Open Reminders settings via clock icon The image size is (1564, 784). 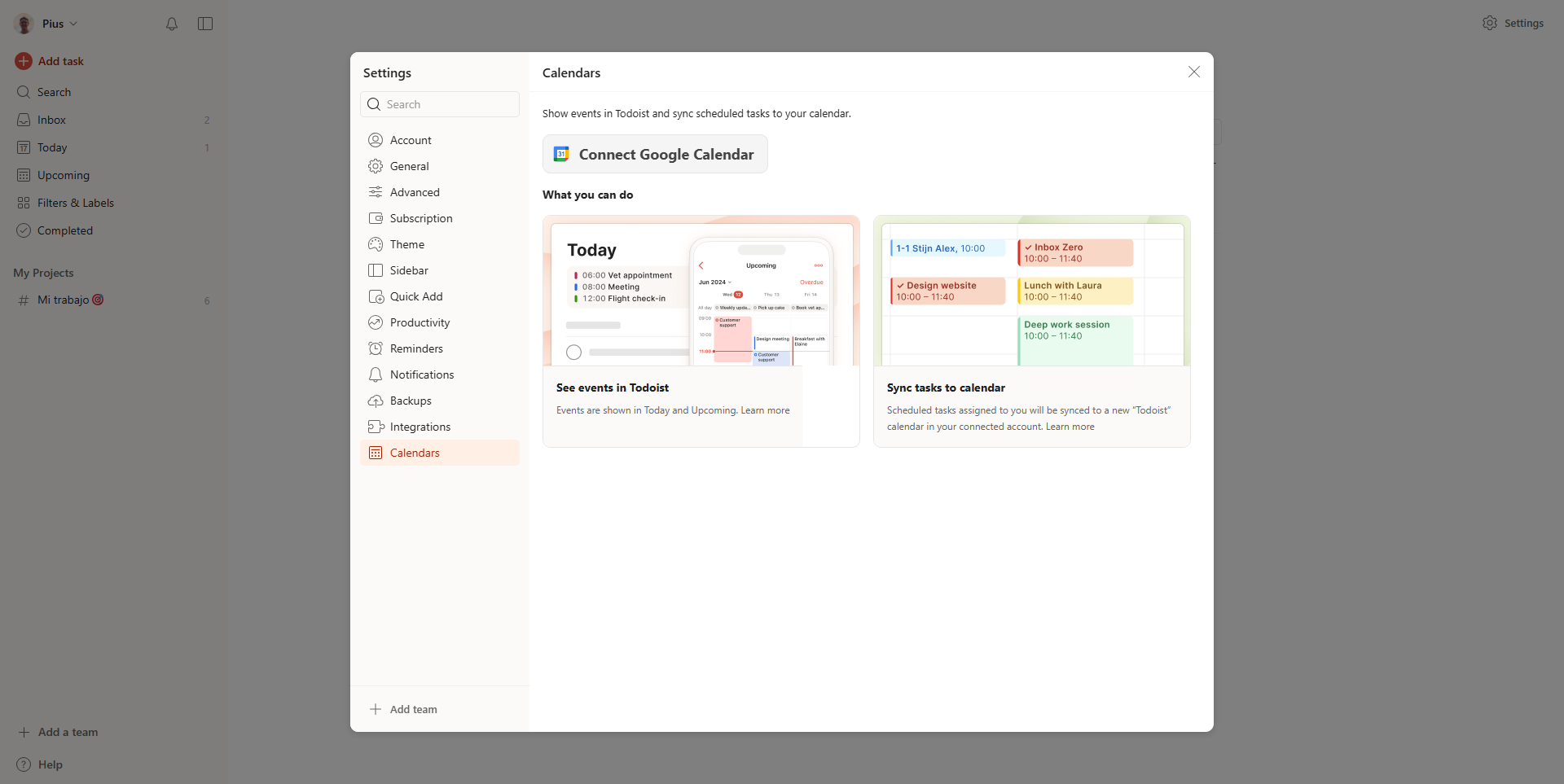376,348
